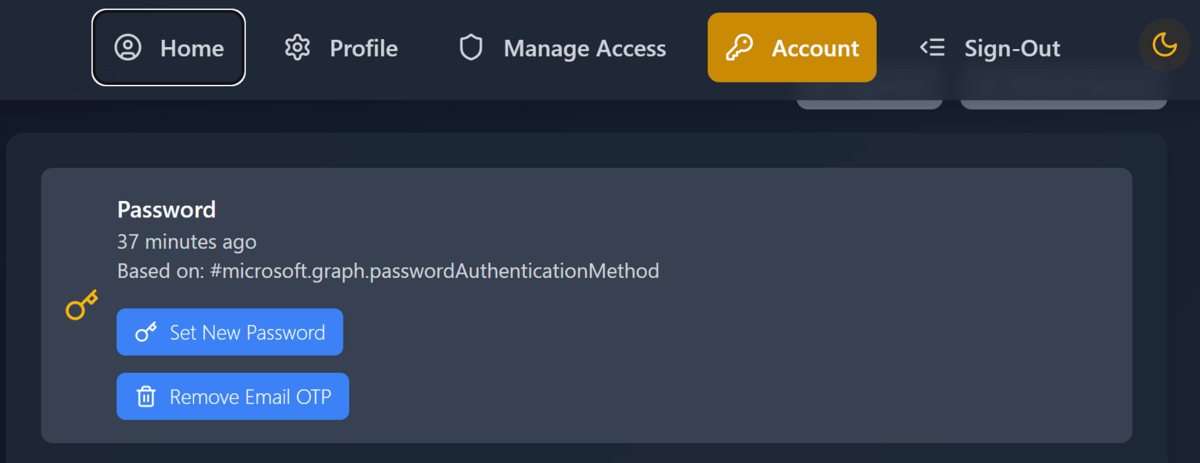Click the "37 minutes ago" timestamp
Image resolution: width=1200 pixels, height=463 pixels.
click(x=186, y=242)
